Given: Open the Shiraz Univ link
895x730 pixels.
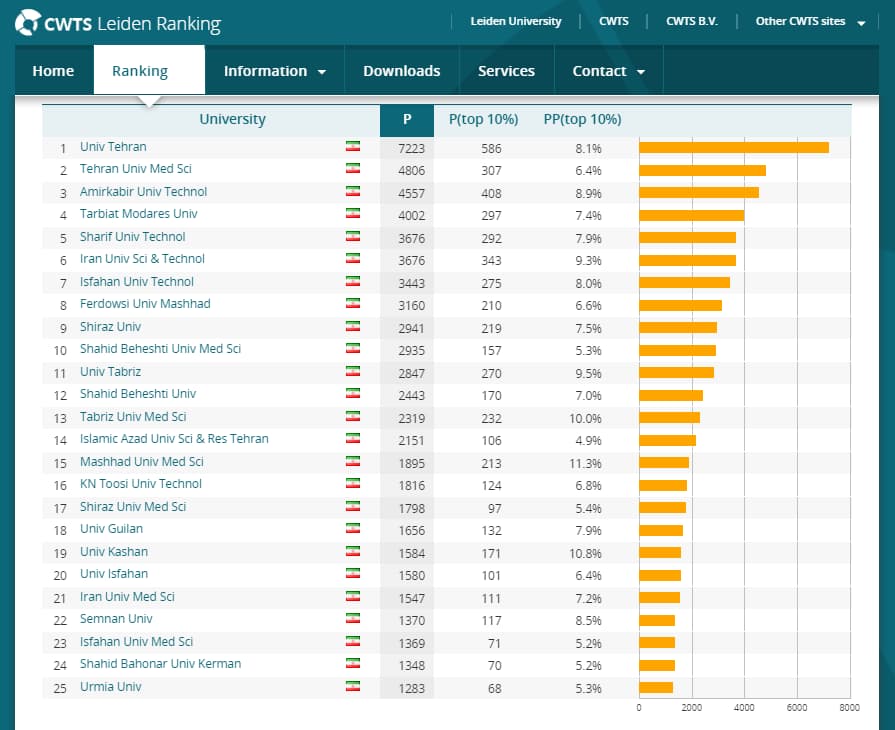Looking at the screenshot, I should coord(110,326).
